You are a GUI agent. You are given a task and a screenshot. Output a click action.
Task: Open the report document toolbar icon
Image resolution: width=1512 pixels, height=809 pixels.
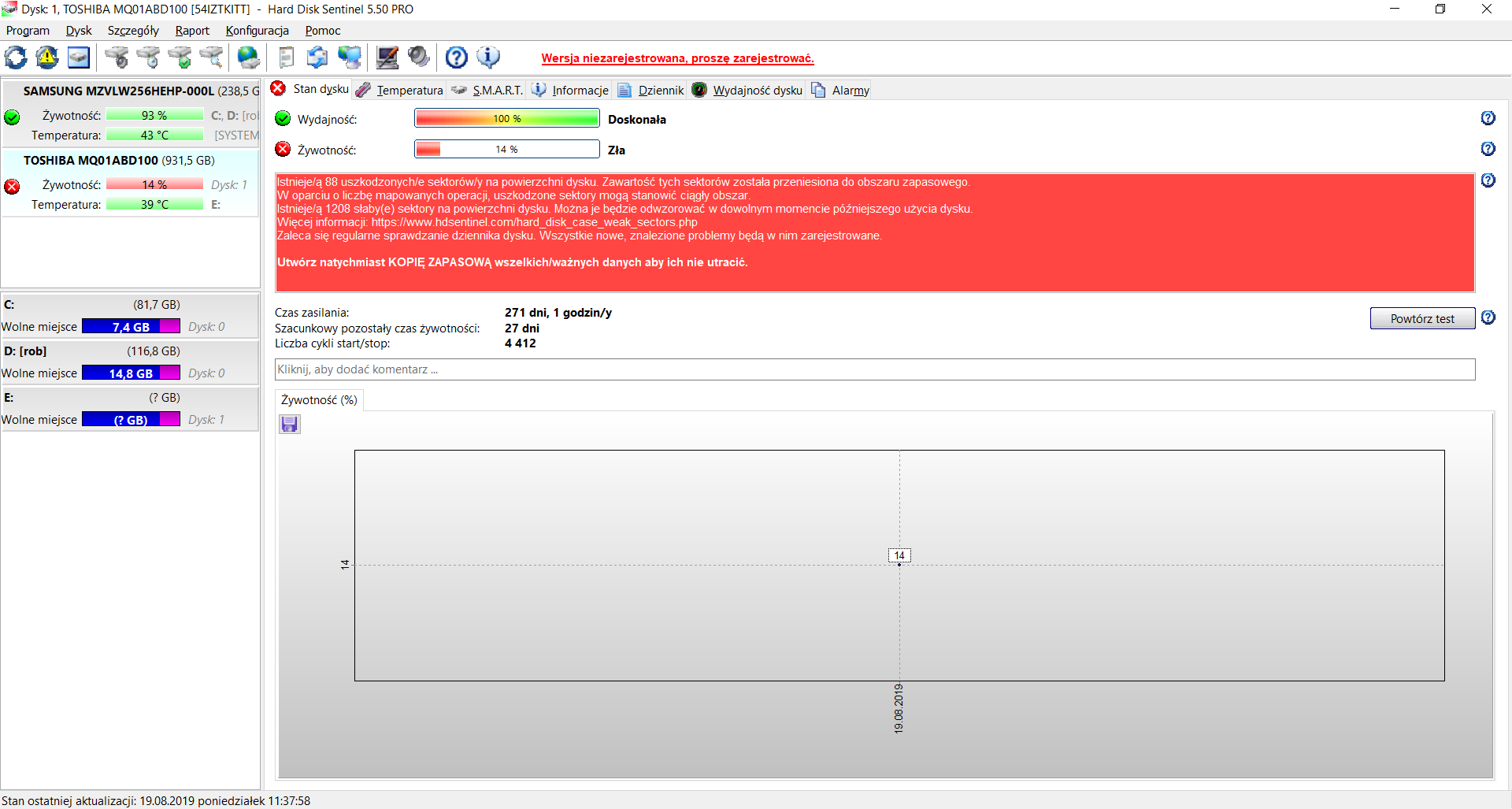pyautogui.click(x=287, y=58)
